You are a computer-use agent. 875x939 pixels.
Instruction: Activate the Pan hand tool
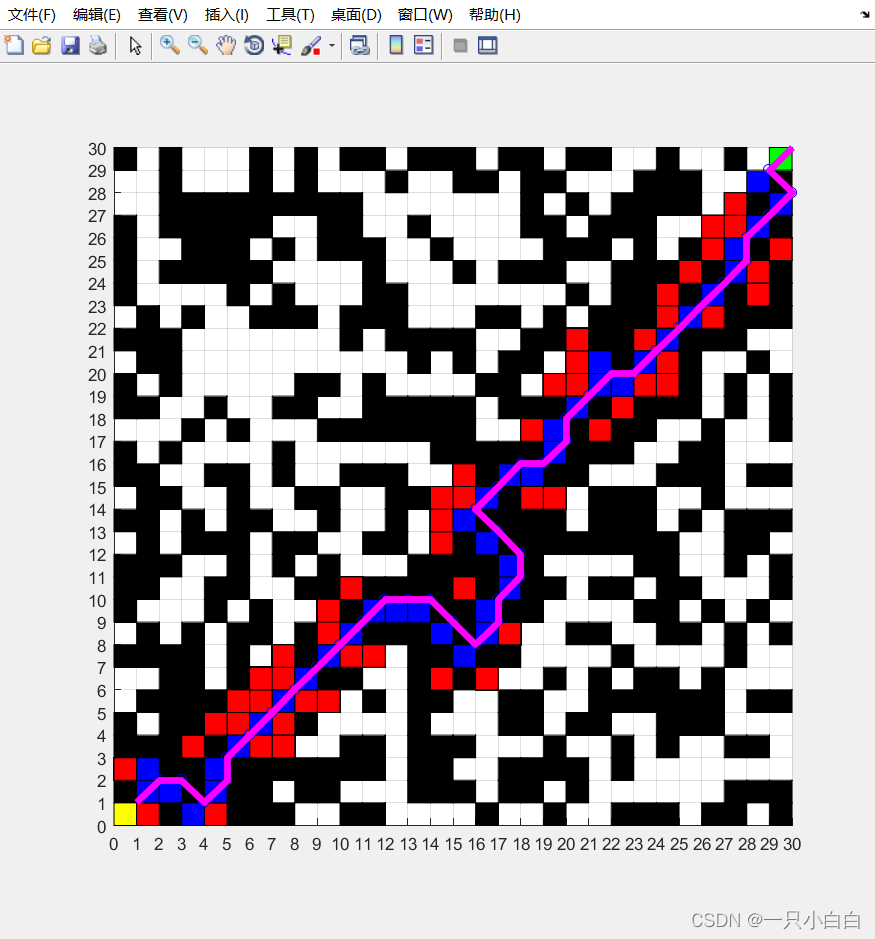(x=226, y=45)
